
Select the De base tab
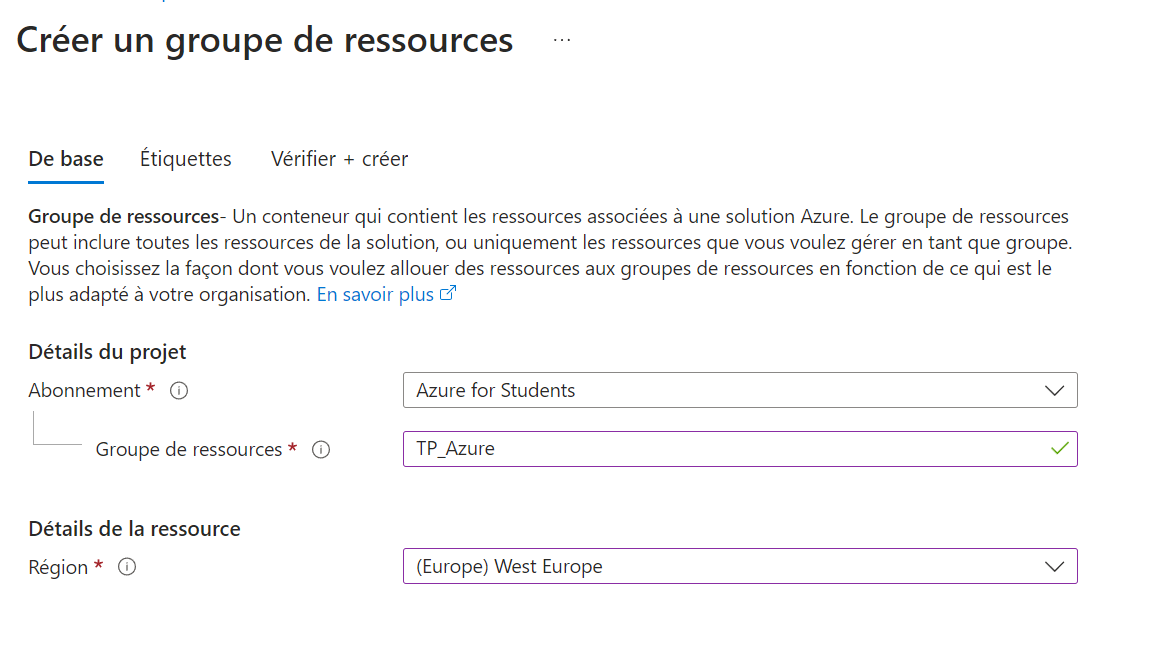(x=65, y=159)
